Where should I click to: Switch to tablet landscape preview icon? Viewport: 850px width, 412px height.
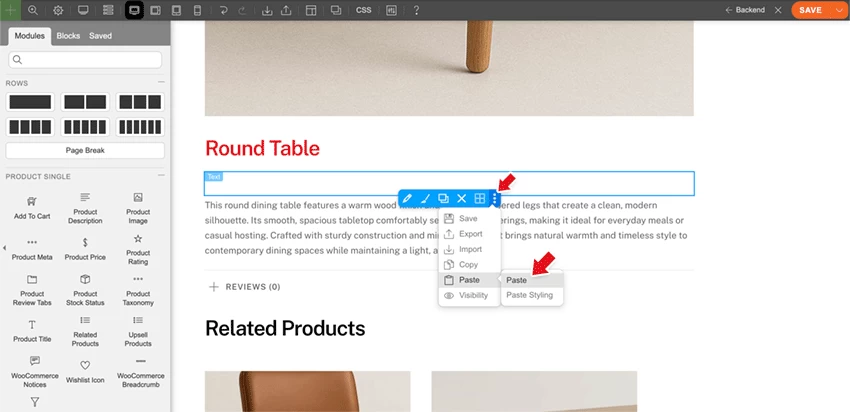click(x=156, y=10)
